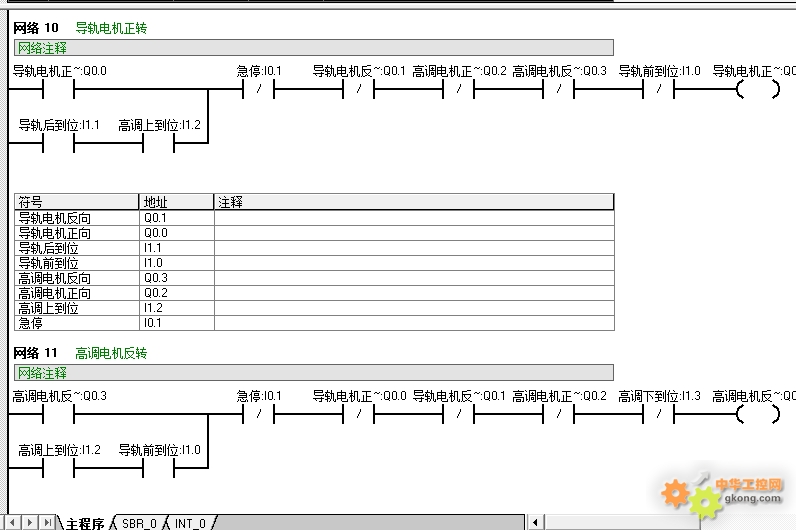Image resolution: width=796 pixels, height=530 pixels.
Task: Click the network 10 comment field
Action: pos(313,48)
